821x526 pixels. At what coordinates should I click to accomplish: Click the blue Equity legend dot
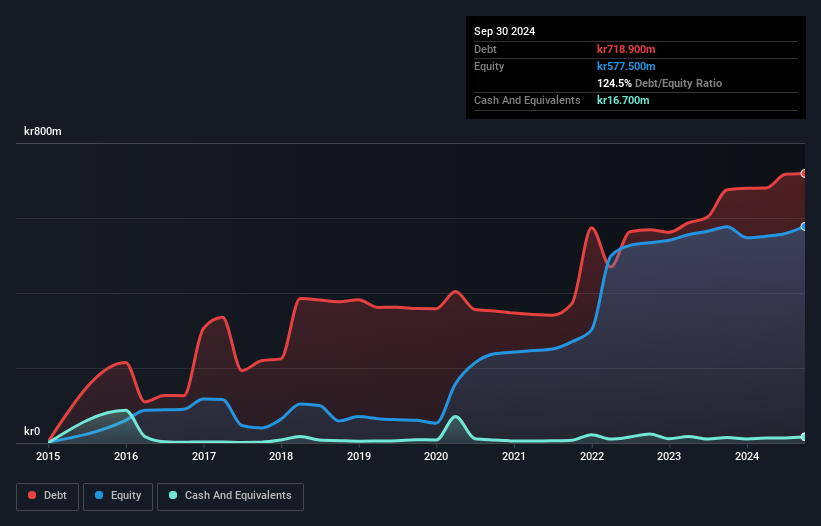click(x=99, y=495)
